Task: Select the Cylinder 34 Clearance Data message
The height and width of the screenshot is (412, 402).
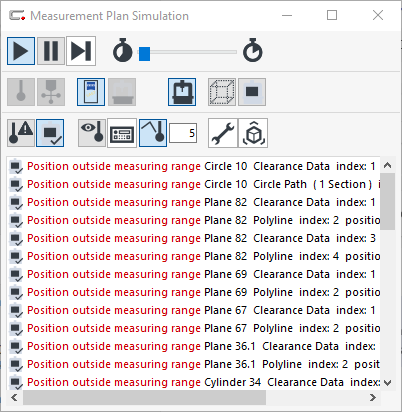Action: (x=193, y=382)
